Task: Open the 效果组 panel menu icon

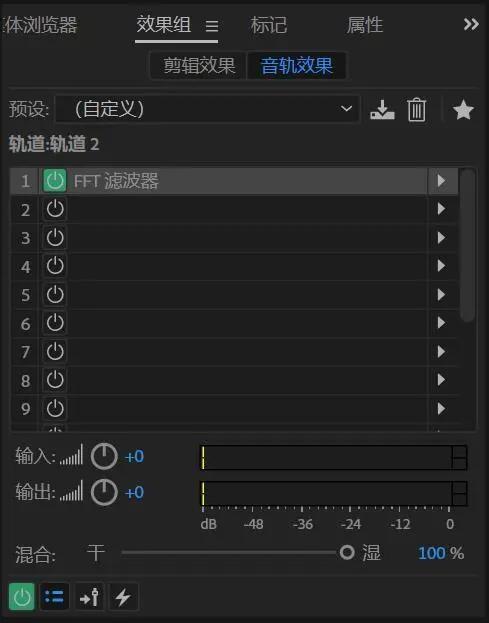Action: point(212,26)
